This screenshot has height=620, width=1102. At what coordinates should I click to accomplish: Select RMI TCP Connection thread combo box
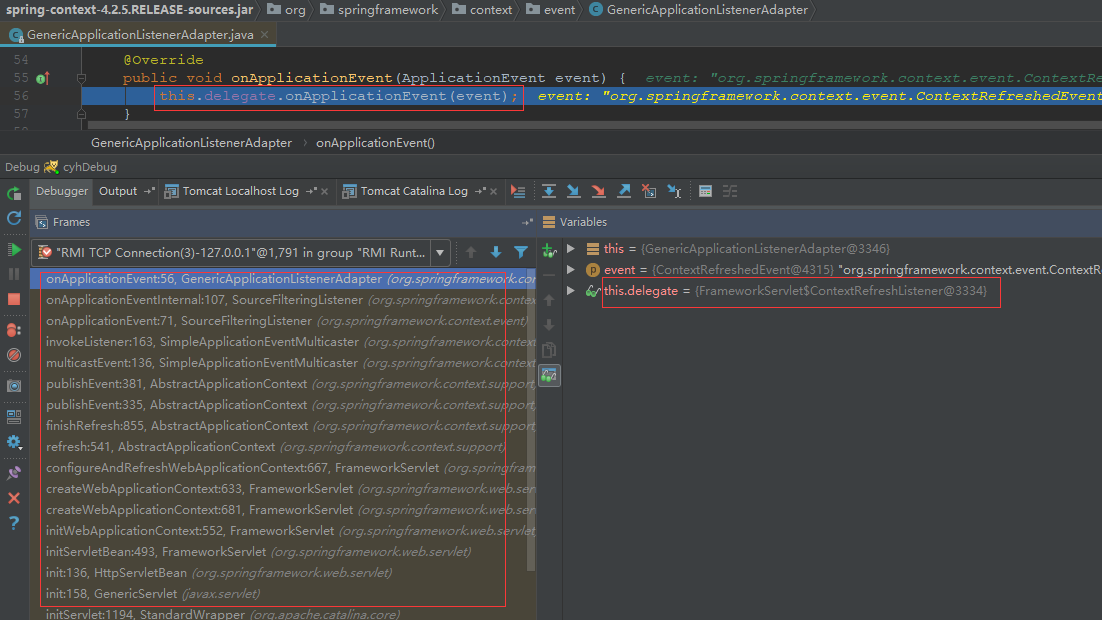(240, 252)
